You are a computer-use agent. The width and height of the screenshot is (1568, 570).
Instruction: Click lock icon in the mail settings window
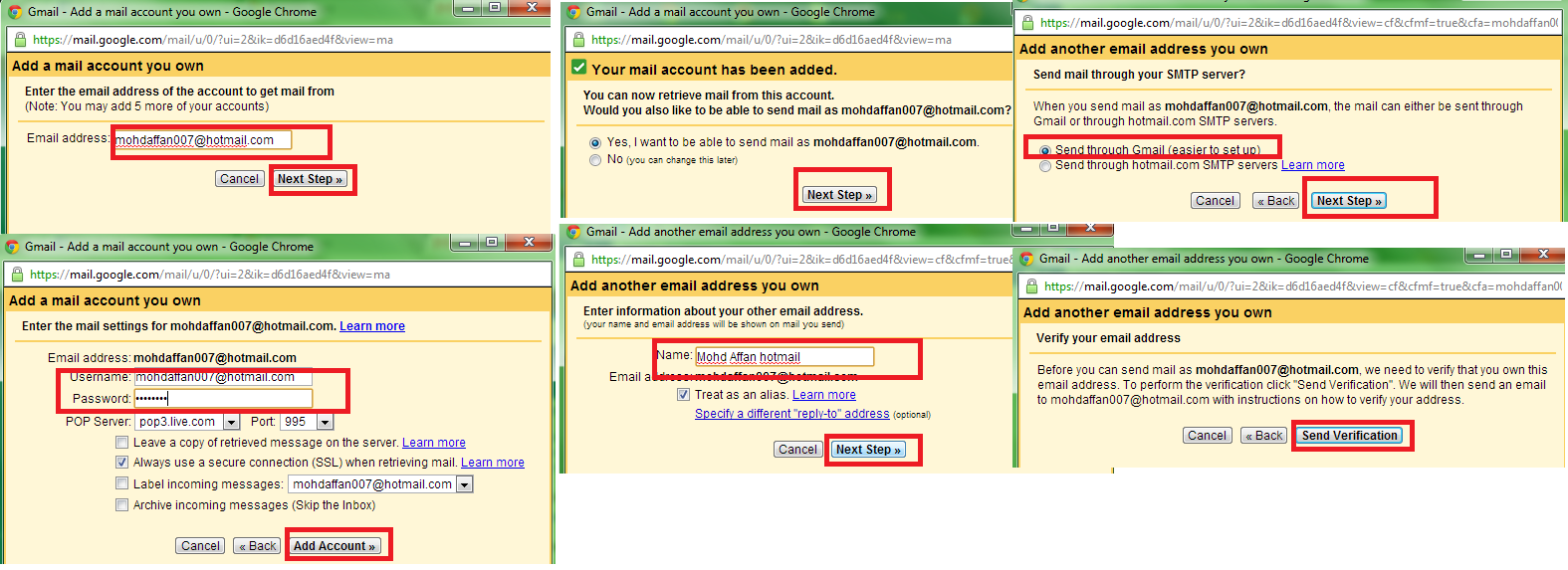click(16, 275)
